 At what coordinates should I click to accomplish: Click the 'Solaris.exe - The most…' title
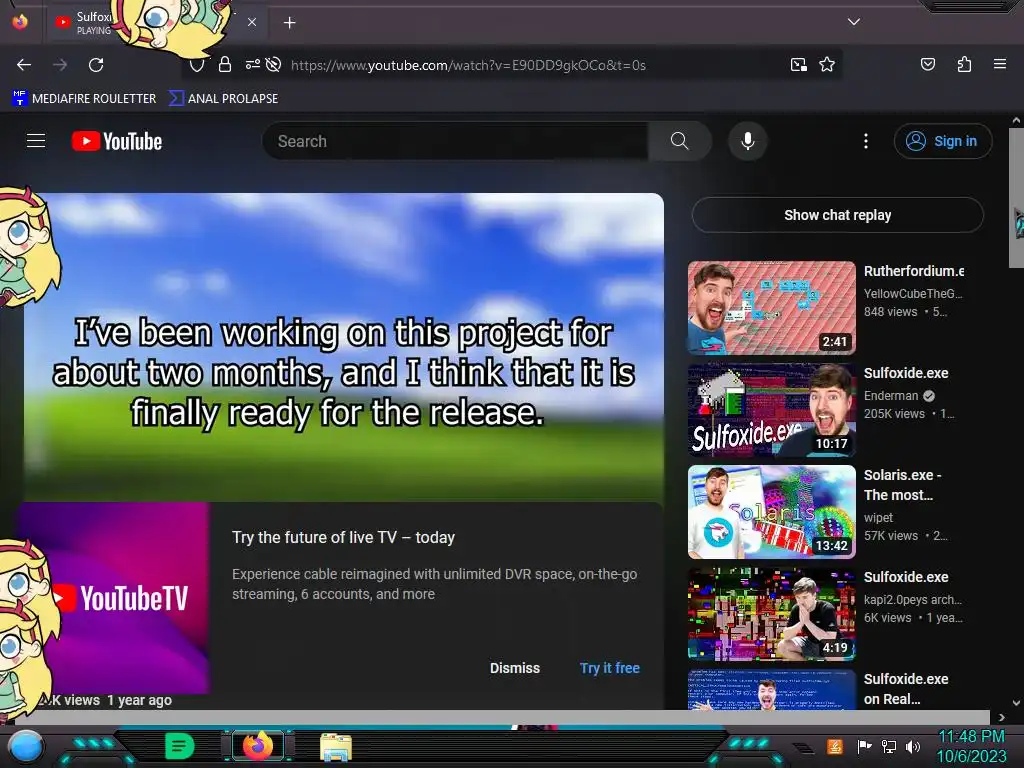click(903, 485)
